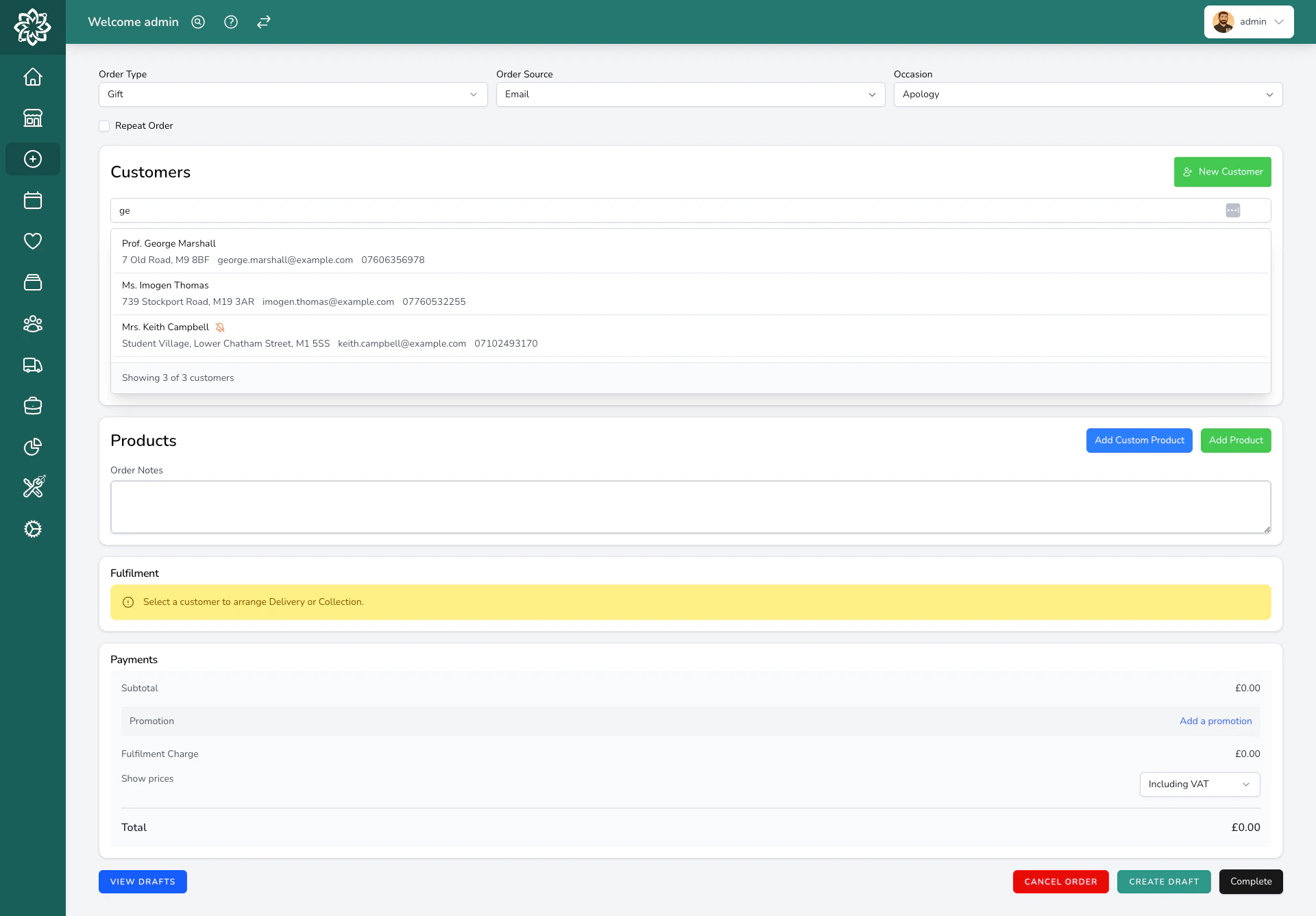
Task: Open the Home dashboard from the sidebar
Action: click(x=32, y=77)
